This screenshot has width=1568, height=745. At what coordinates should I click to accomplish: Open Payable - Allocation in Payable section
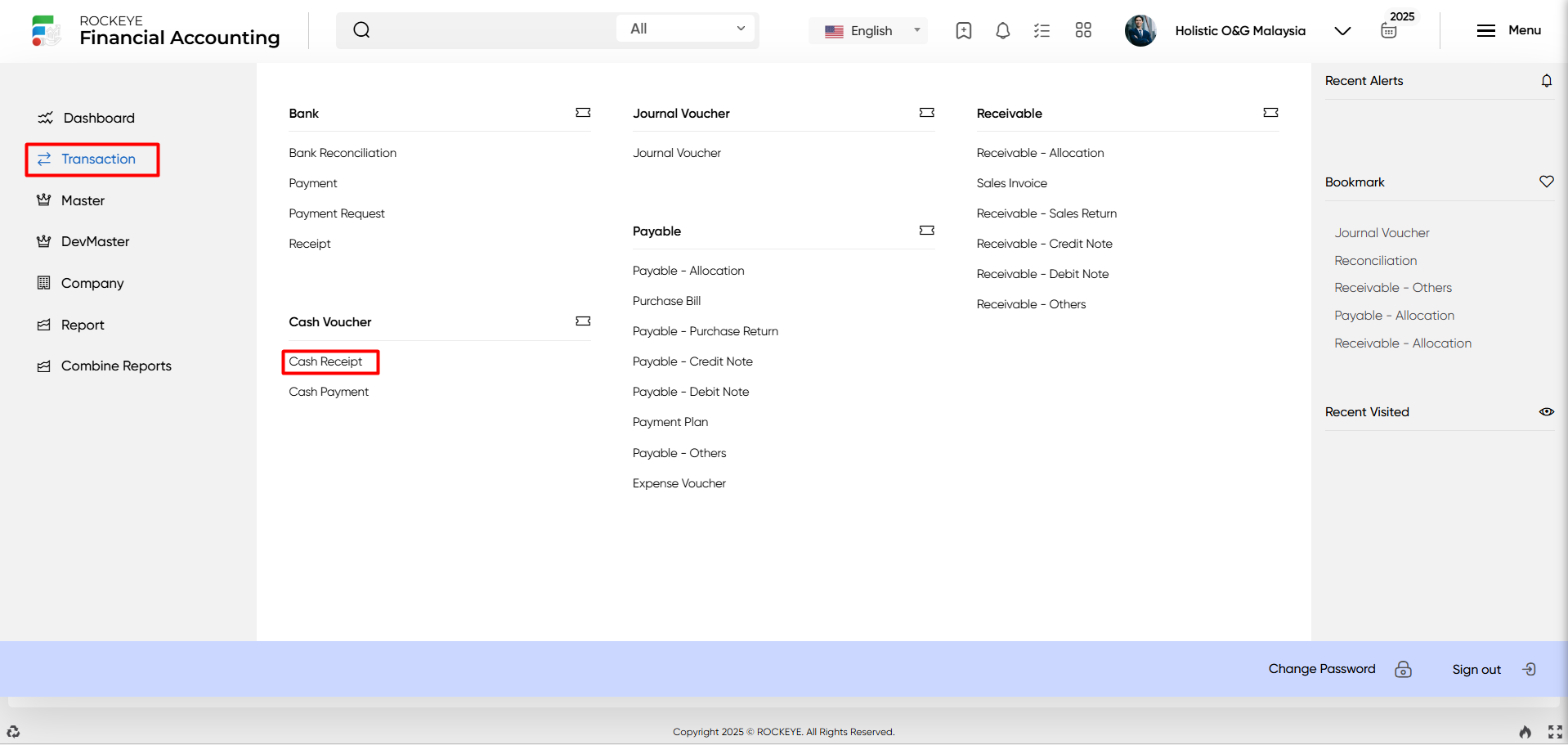point(688,271)
